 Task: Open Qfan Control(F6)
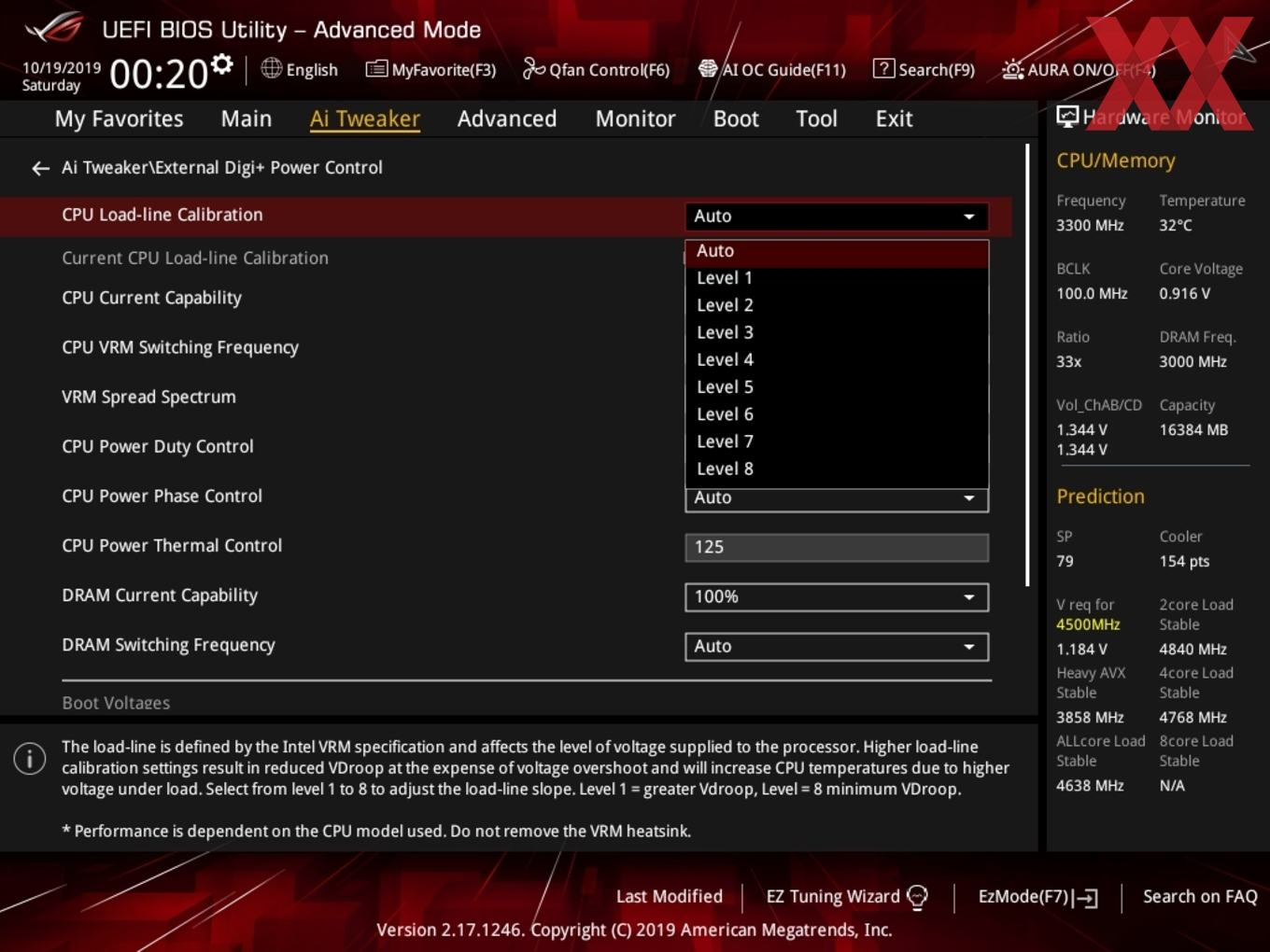pyautogui.click(x=597, y=69)
